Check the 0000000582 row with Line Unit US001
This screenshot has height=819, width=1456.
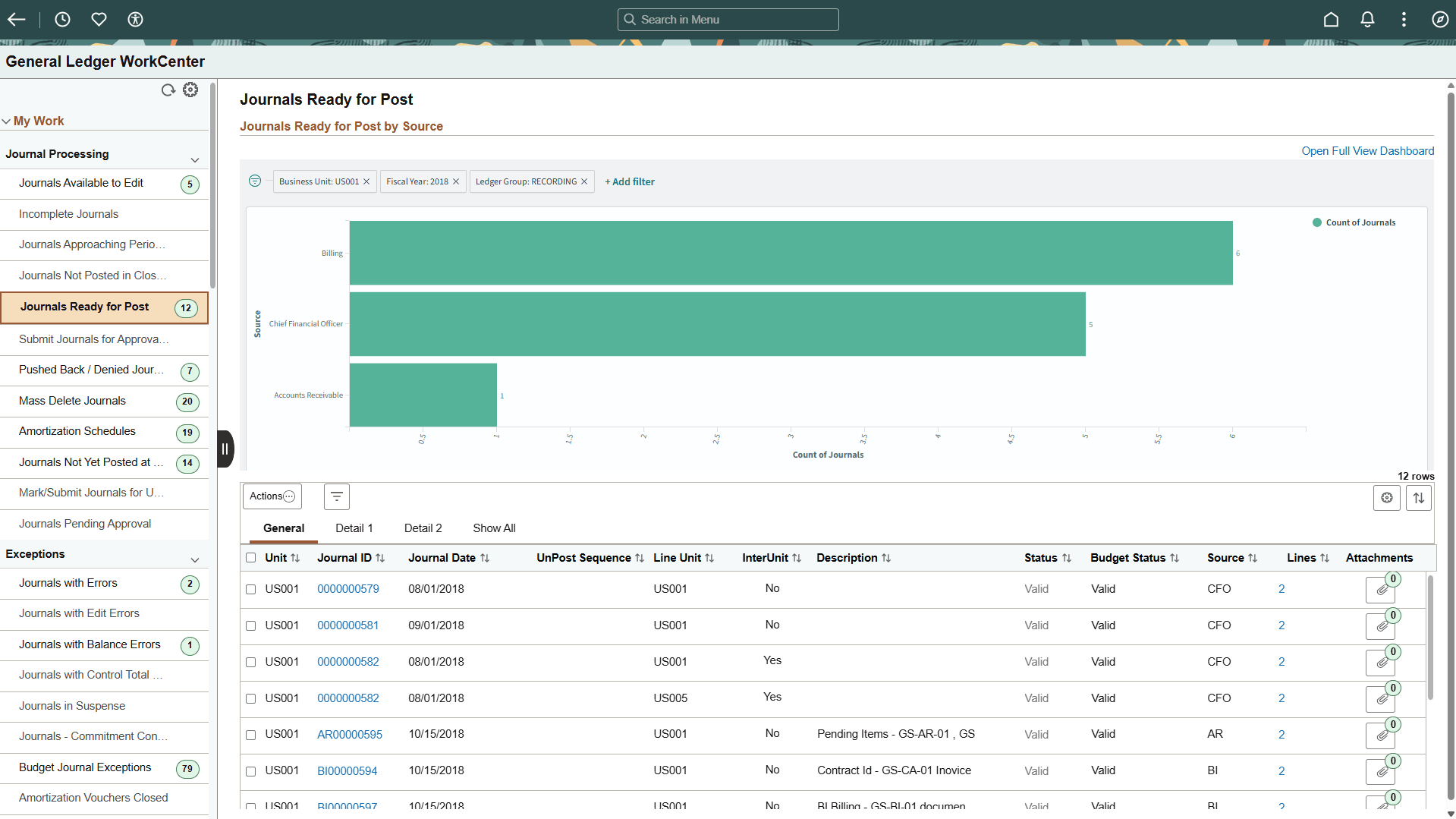click(x=251, y=662)
